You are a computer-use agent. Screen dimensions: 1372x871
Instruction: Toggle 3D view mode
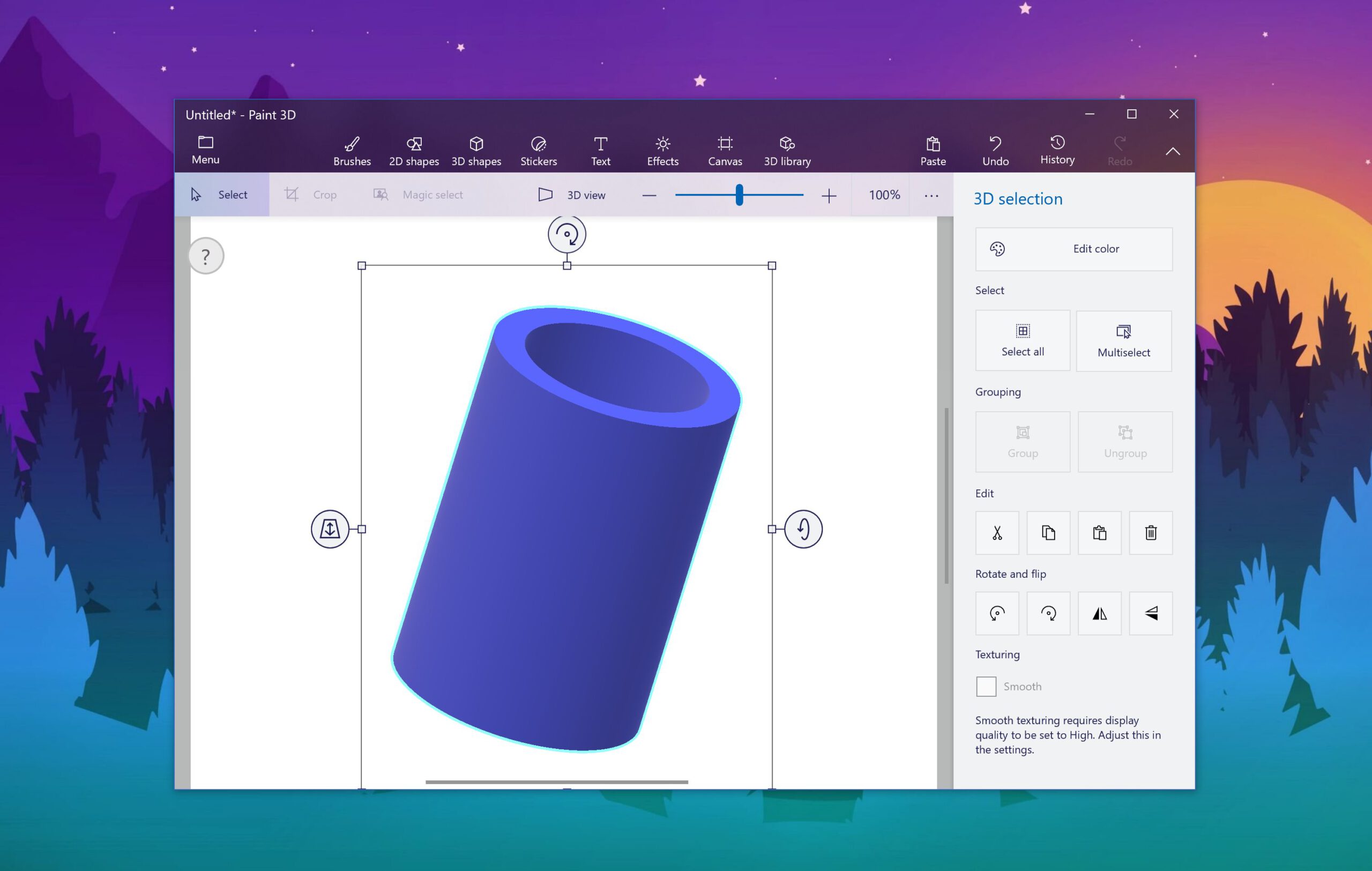pyautogui.click(x=572, y=195)
